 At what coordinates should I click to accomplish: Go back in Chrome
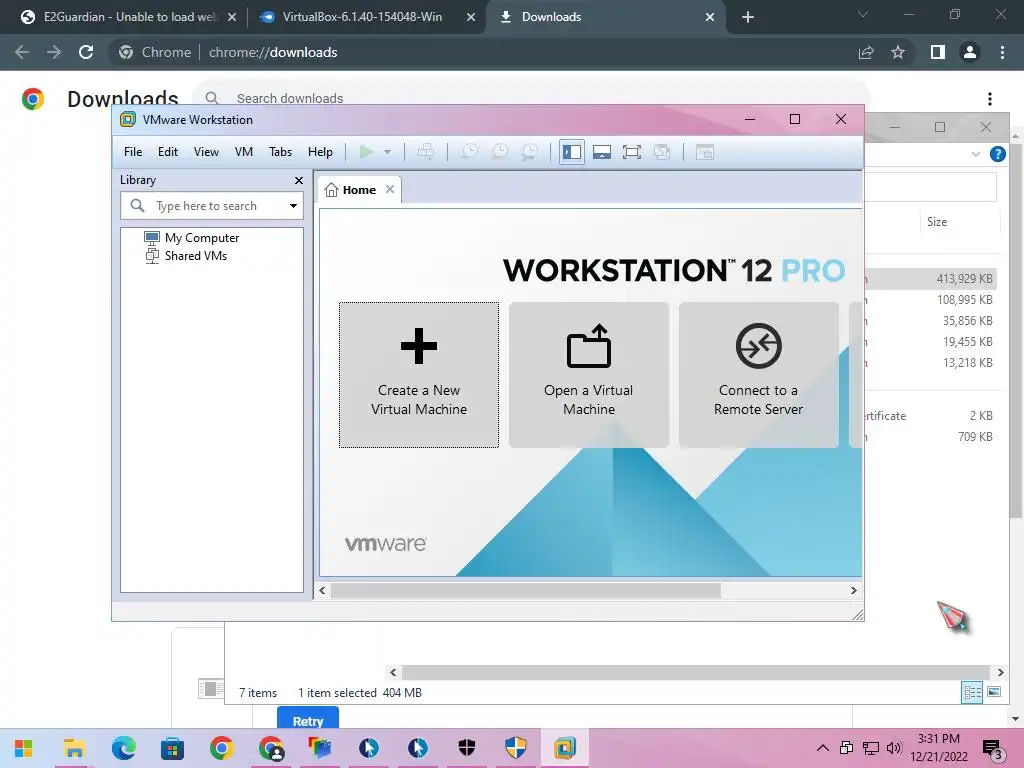22,52
